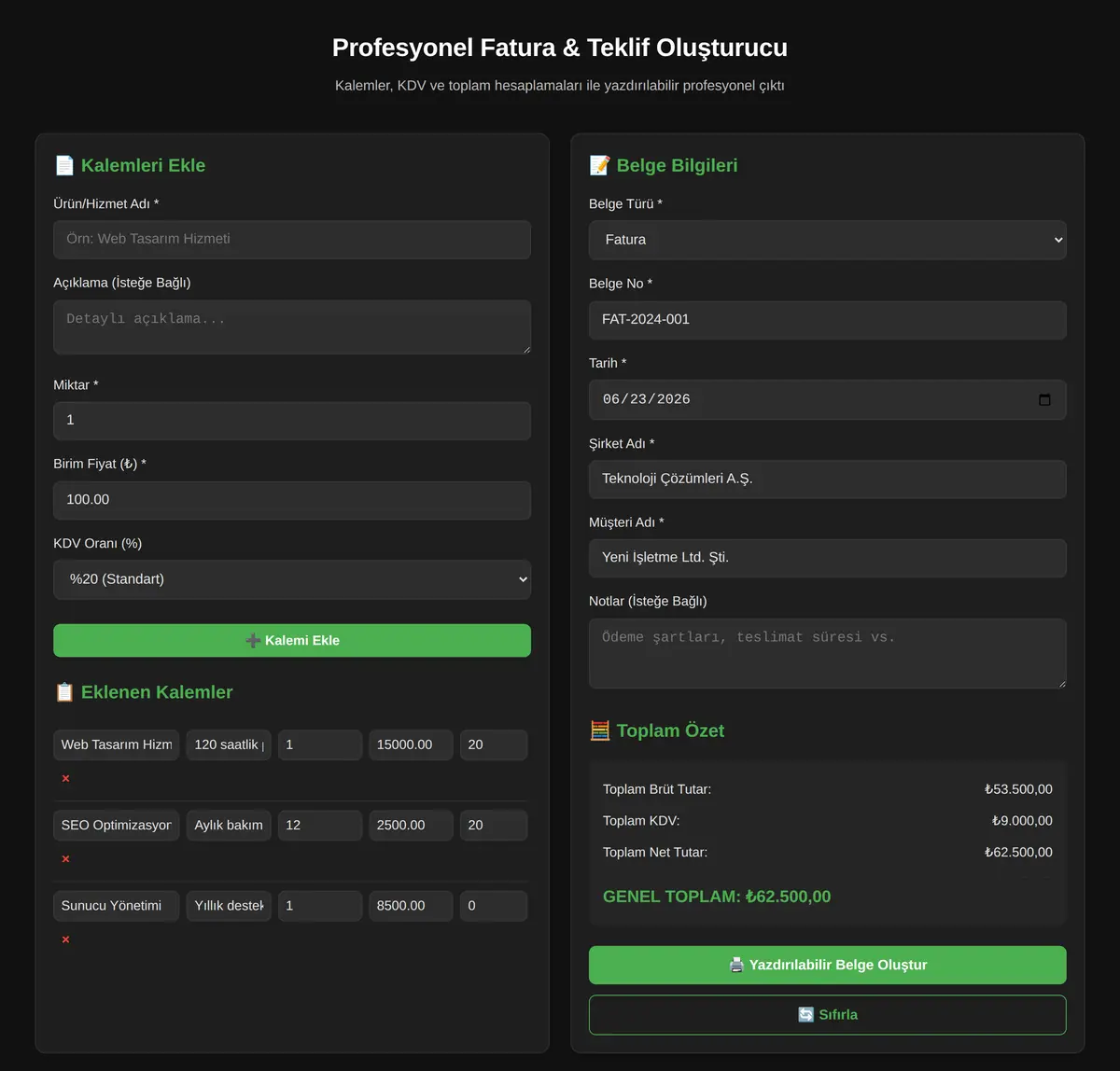
Task: Delete the Sunucu Yönetimi line item
Action: 65,939
